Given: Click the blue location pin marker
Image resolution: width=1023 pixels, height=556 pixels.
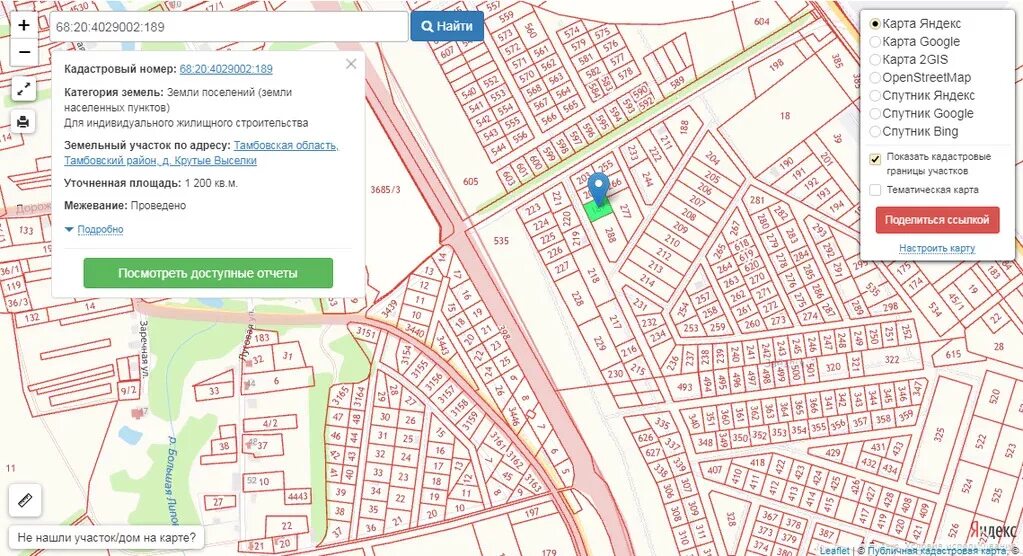Looking at the screenshot, I should (598, 189).
